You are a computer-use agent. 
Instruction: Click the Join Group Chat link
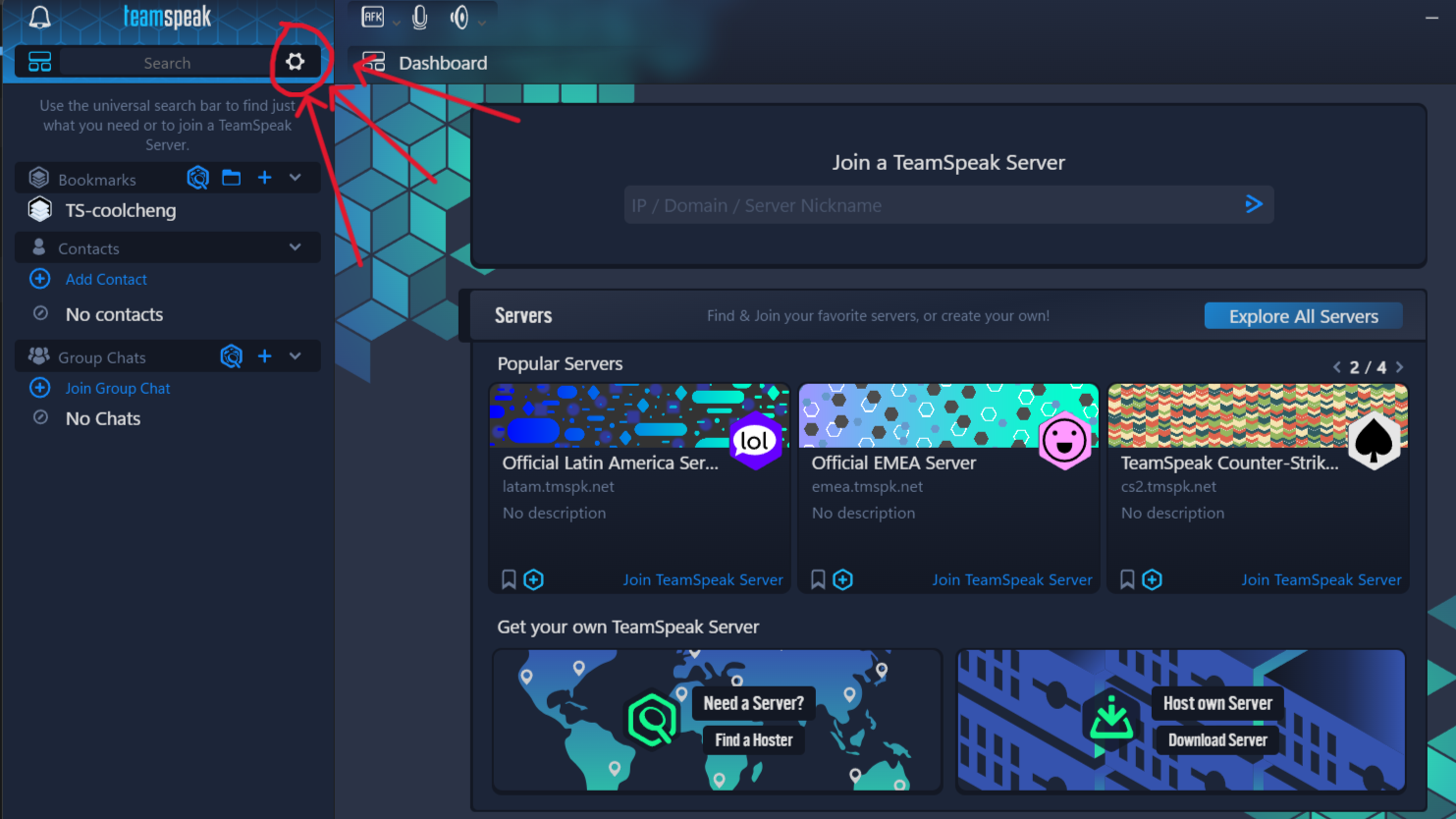coord(118,388)
